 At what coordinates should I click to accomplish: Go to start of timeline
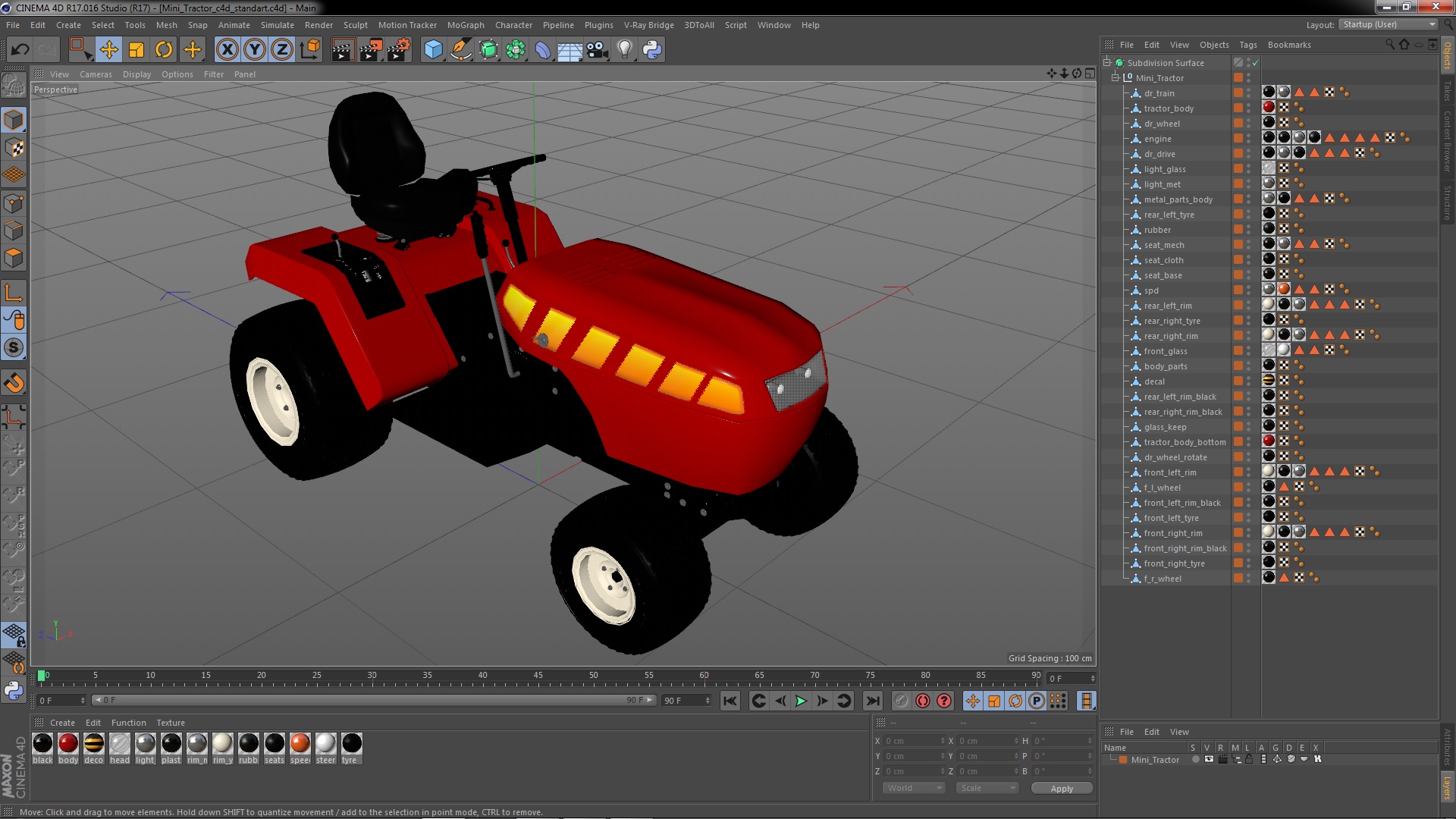click(x=730, y=701)
